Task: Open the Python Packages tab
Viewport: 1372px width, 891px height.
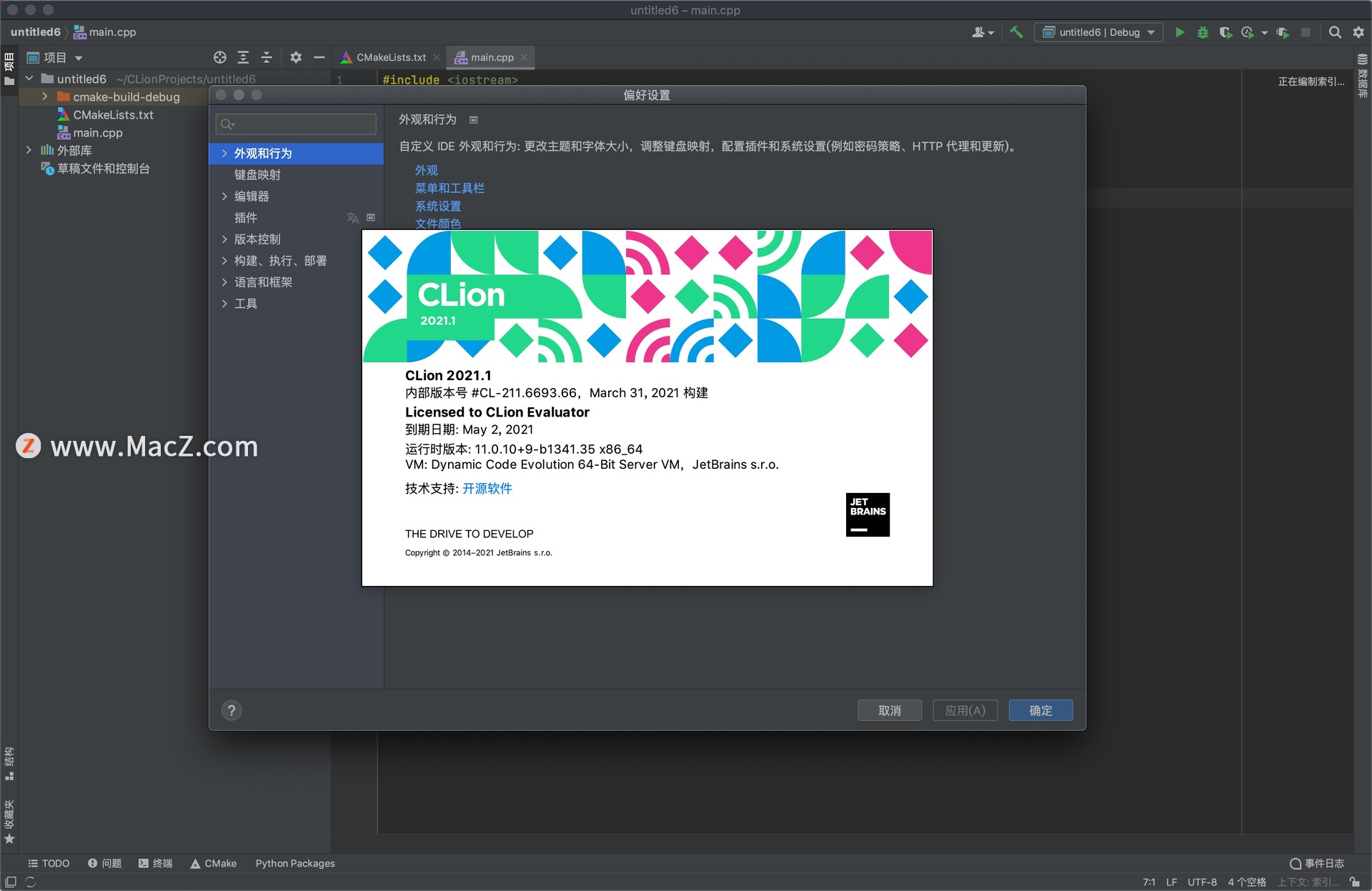Action: click(295, 863)
